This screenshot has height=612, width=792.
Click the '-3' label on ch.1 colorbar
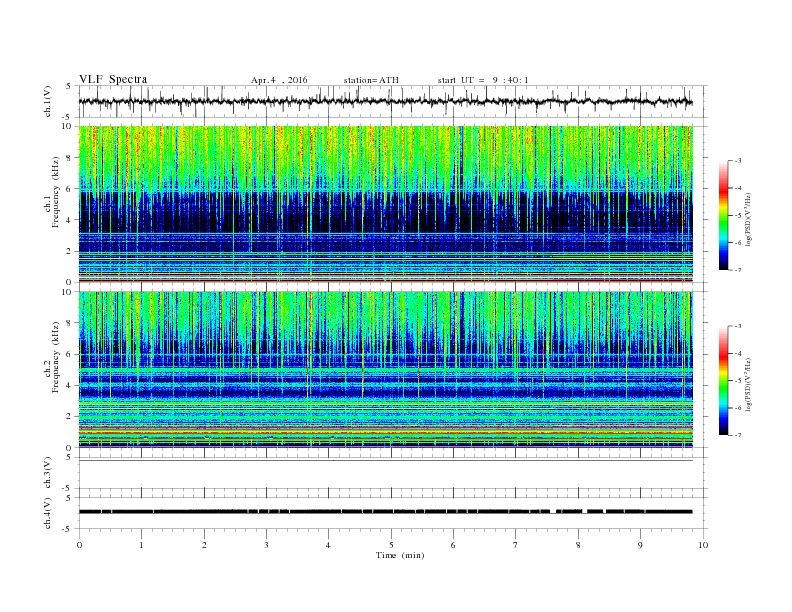pos(737,161)
